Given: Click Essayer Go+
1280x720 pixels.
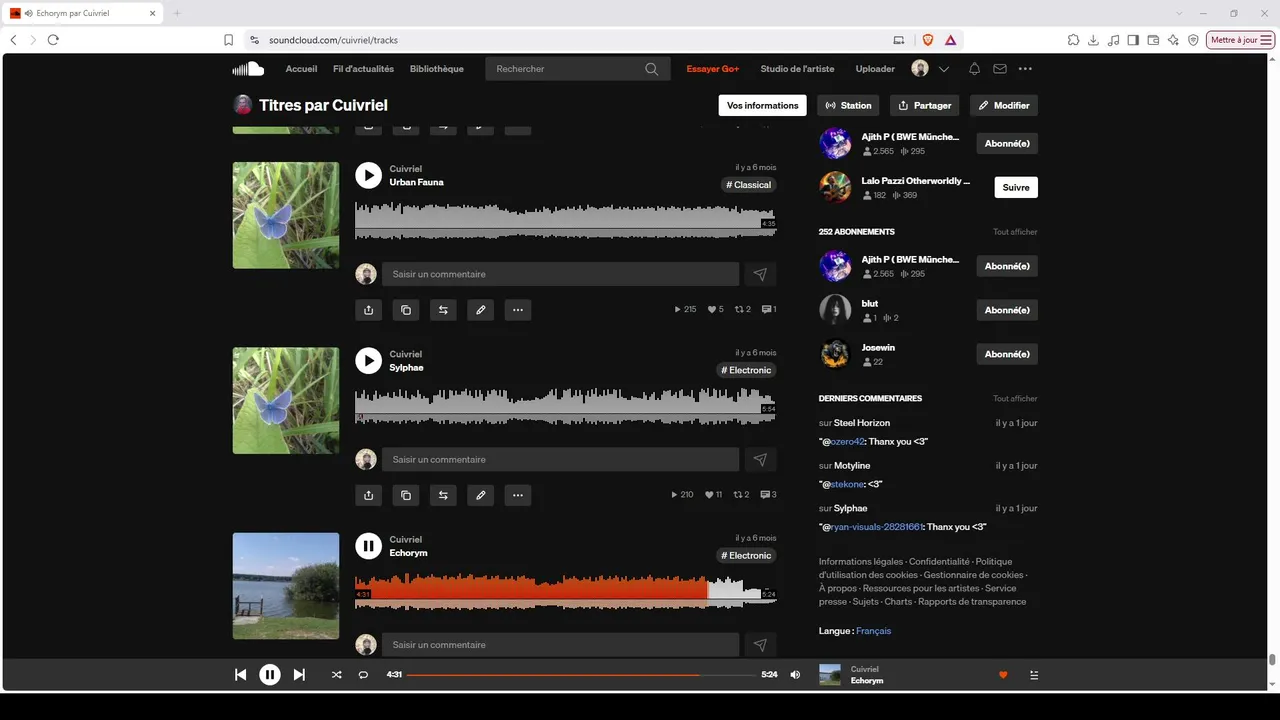Looking at the screenshot, I should pos(713,69).
